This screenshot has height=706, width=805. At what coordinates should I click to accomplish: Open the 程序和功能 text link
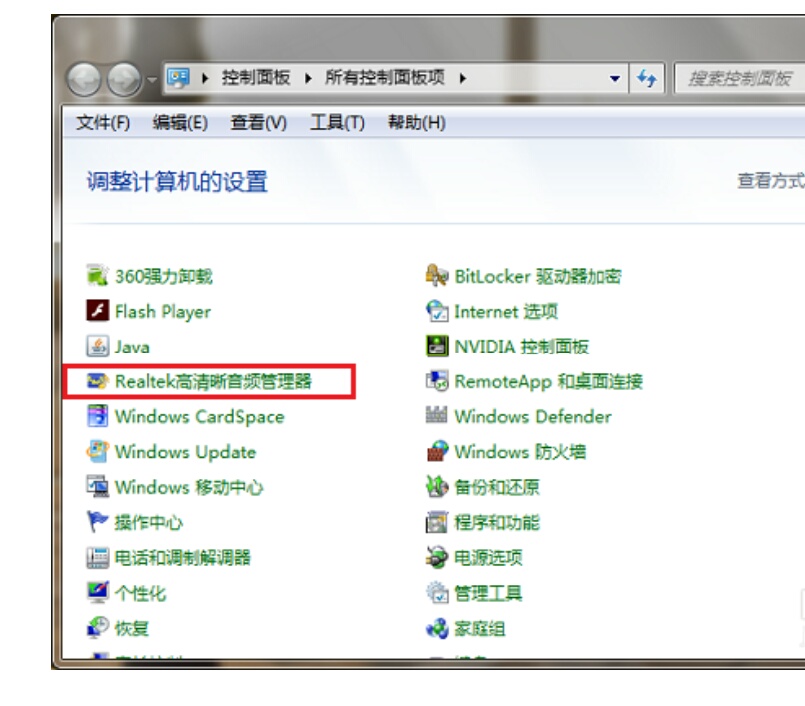pos(497,523)
